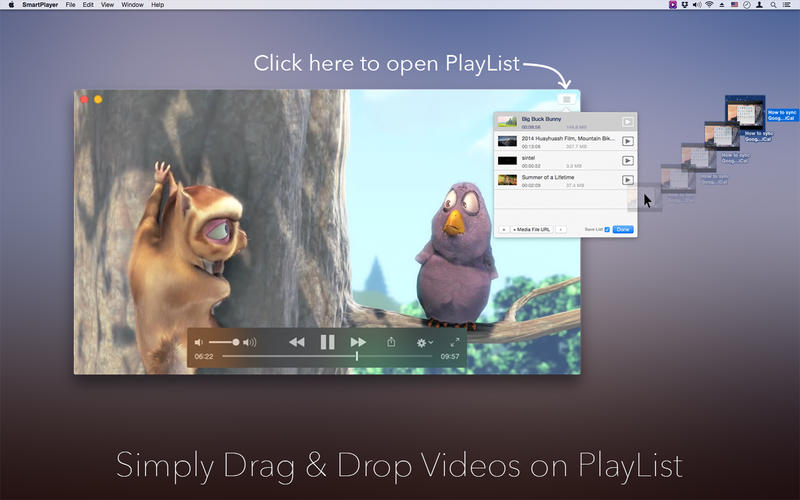Play Big Buck Bunny from the playlist

click(628, 122)
